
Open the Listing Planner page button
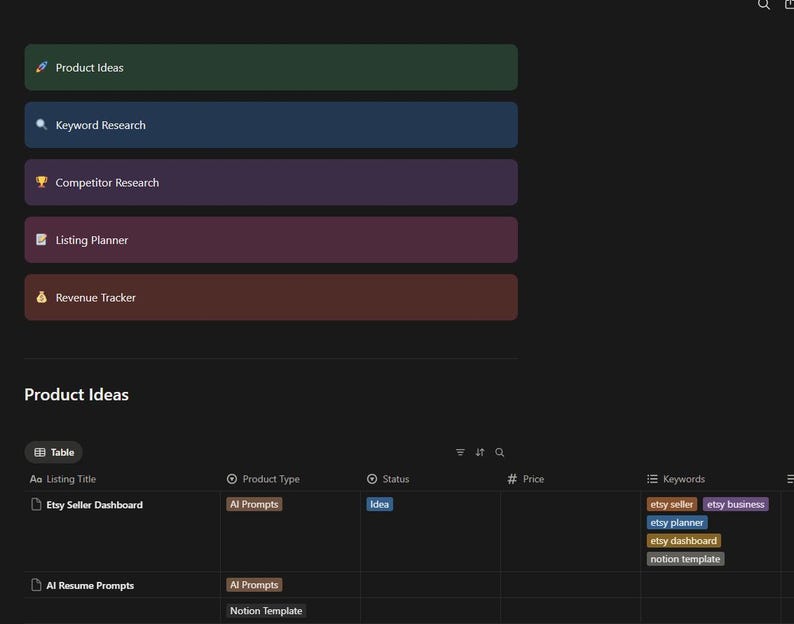(x=271, y=240)
